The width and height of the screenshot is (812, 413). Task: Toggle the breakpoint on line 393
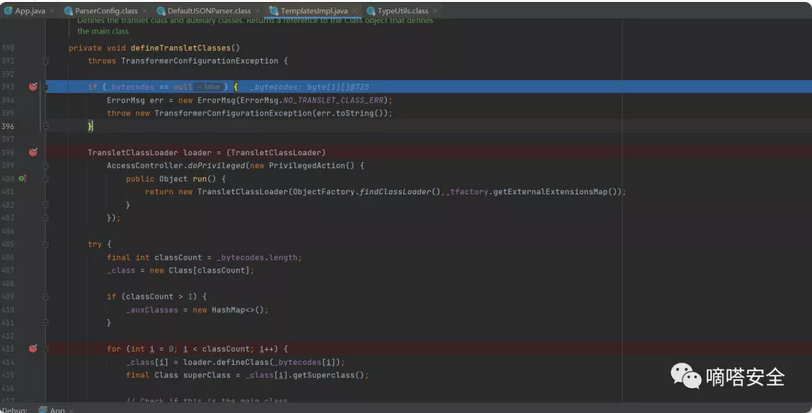pos(33,87)
